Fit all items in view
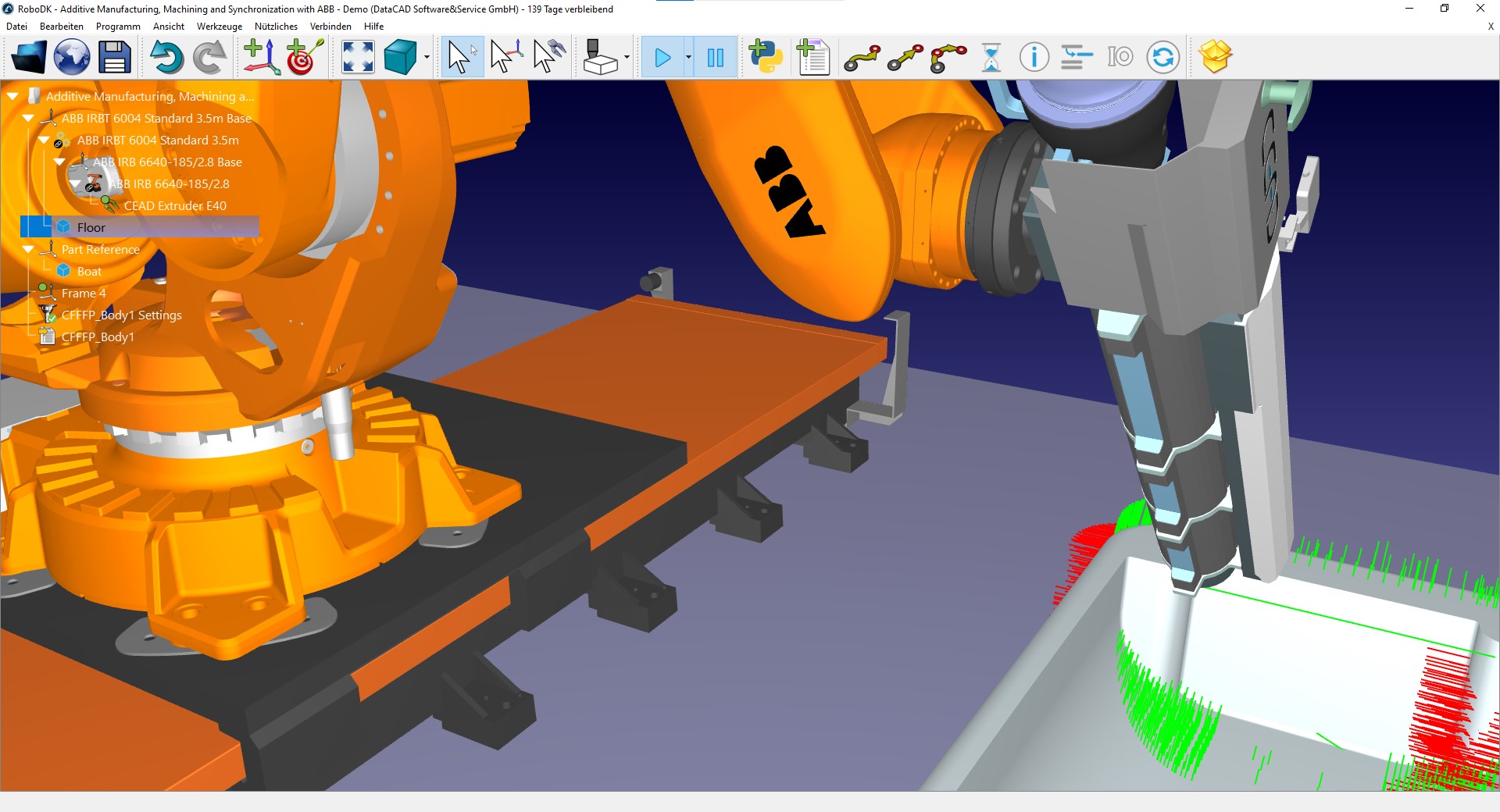 tap(358, 57)
